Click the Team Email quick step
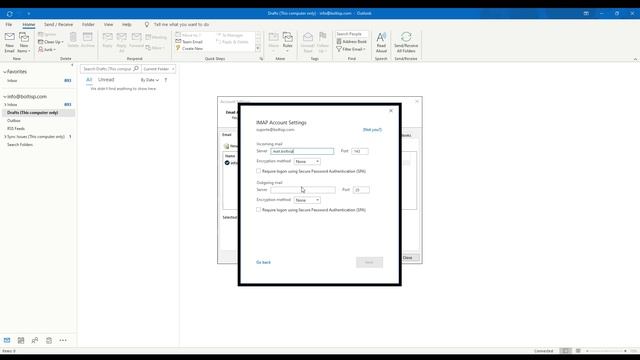Screen dimensions: 640x360 pos(189,42)
